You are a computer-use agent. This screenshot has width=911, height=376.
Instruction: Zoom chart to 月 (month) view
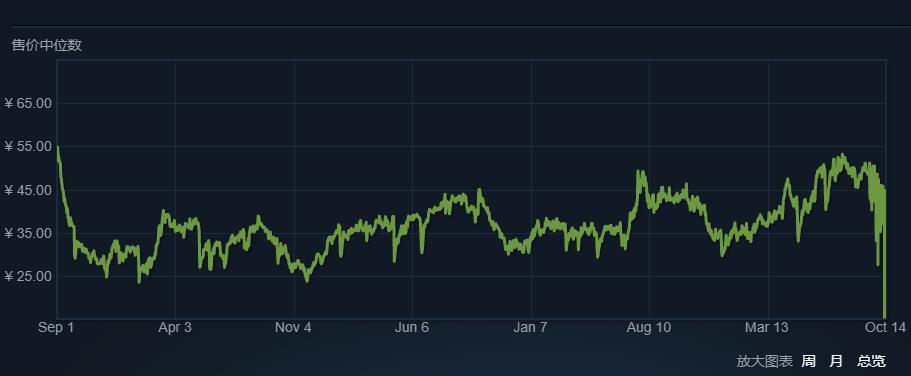tap(836, 361)
